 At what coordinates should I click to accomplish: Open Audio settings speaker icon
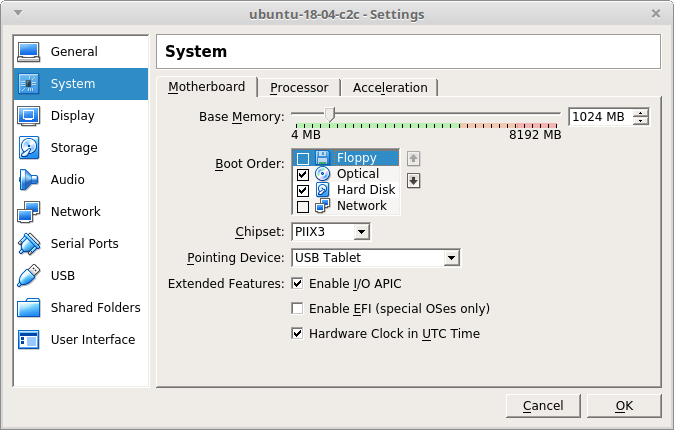(29, 180)
